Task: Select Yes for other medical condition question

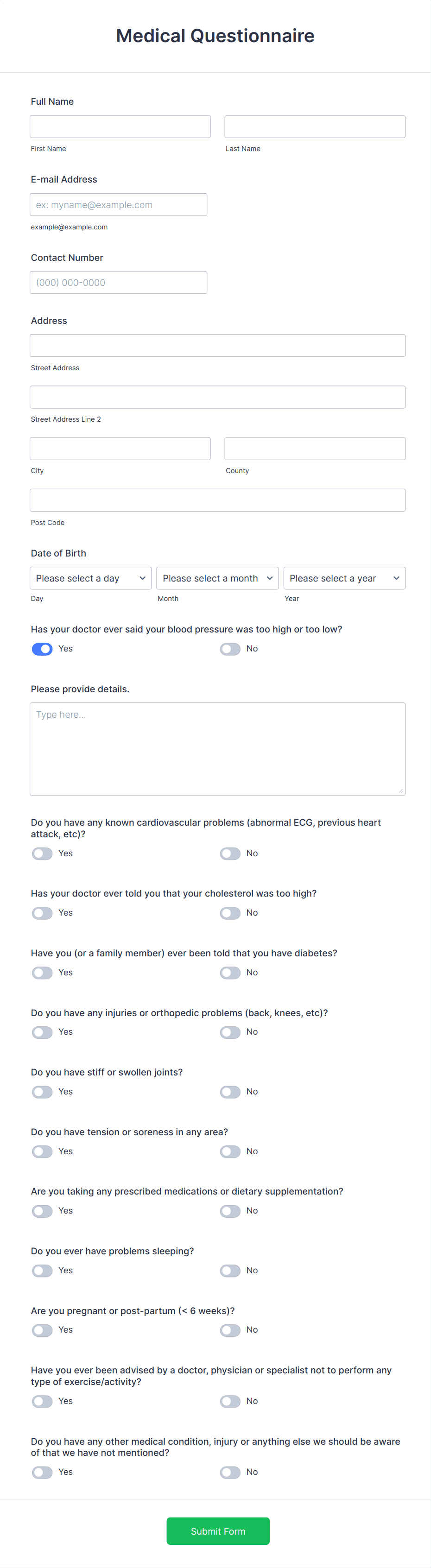Action: [42, 1472]
